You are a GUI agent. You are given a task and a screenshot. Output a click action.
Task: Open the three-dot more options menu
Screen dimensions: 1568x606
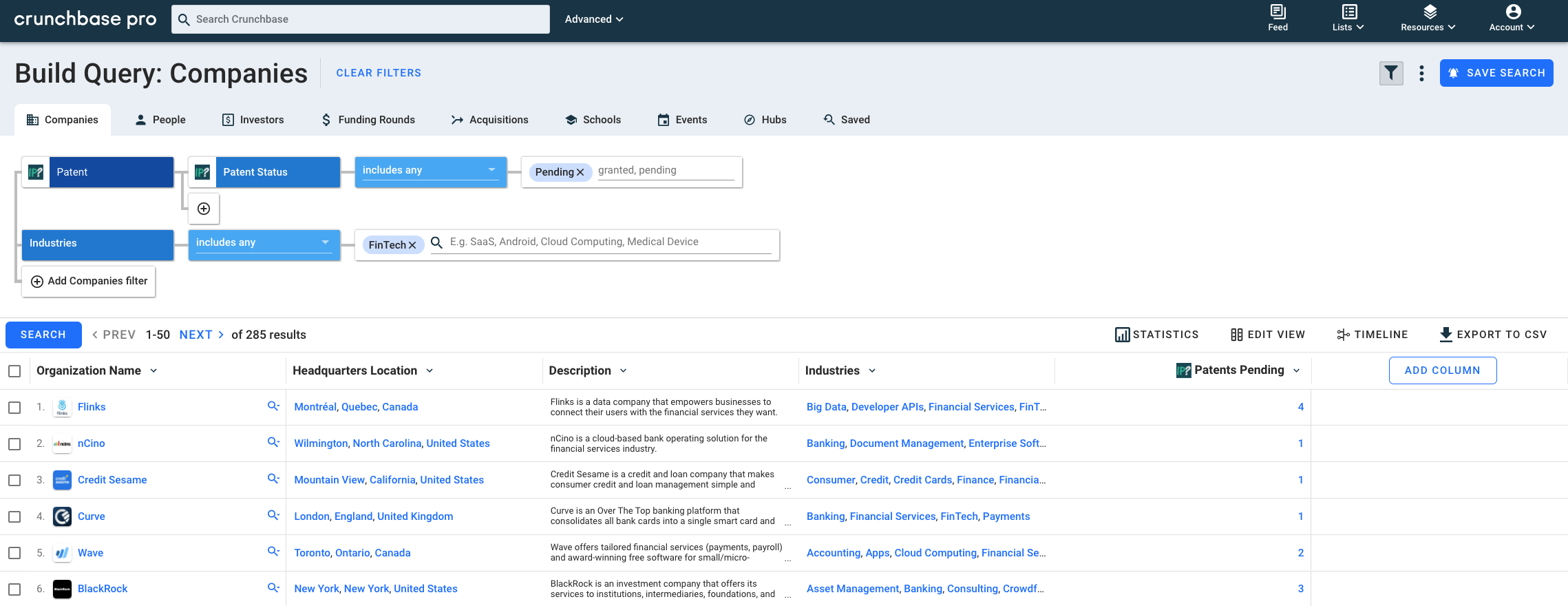(1421, 73)
